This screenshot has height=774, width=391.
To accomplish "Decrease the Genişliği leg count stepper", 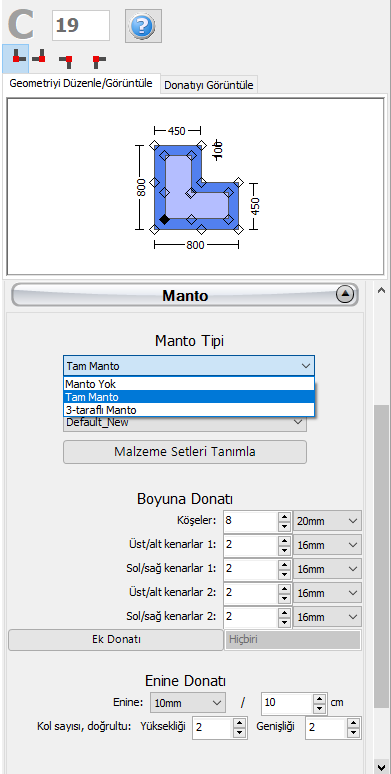I will (353, 733).
